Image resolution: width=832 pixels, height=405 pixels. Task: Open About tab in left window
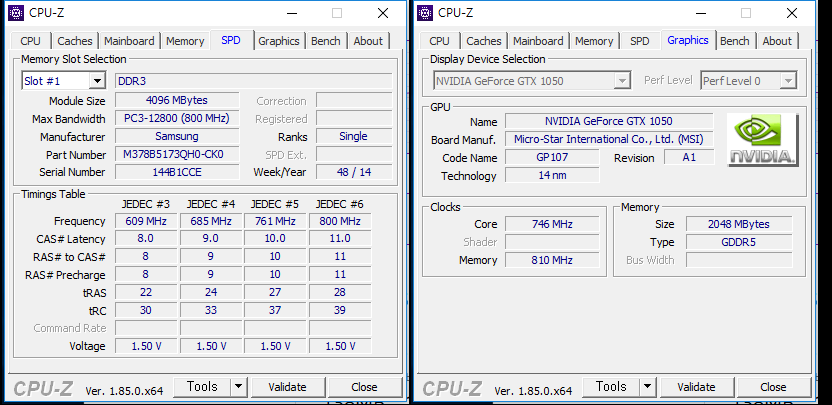368,41
